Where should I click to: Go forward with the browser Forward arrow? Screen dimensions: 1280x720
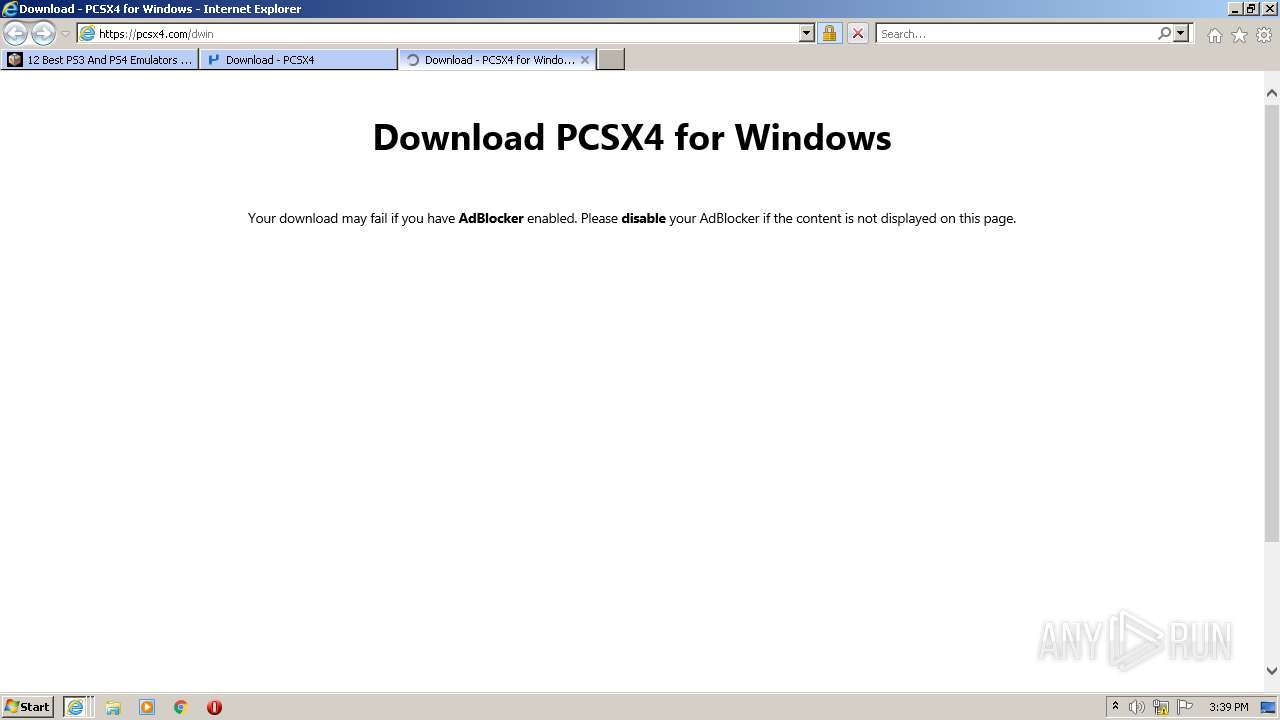click(43, 33)
